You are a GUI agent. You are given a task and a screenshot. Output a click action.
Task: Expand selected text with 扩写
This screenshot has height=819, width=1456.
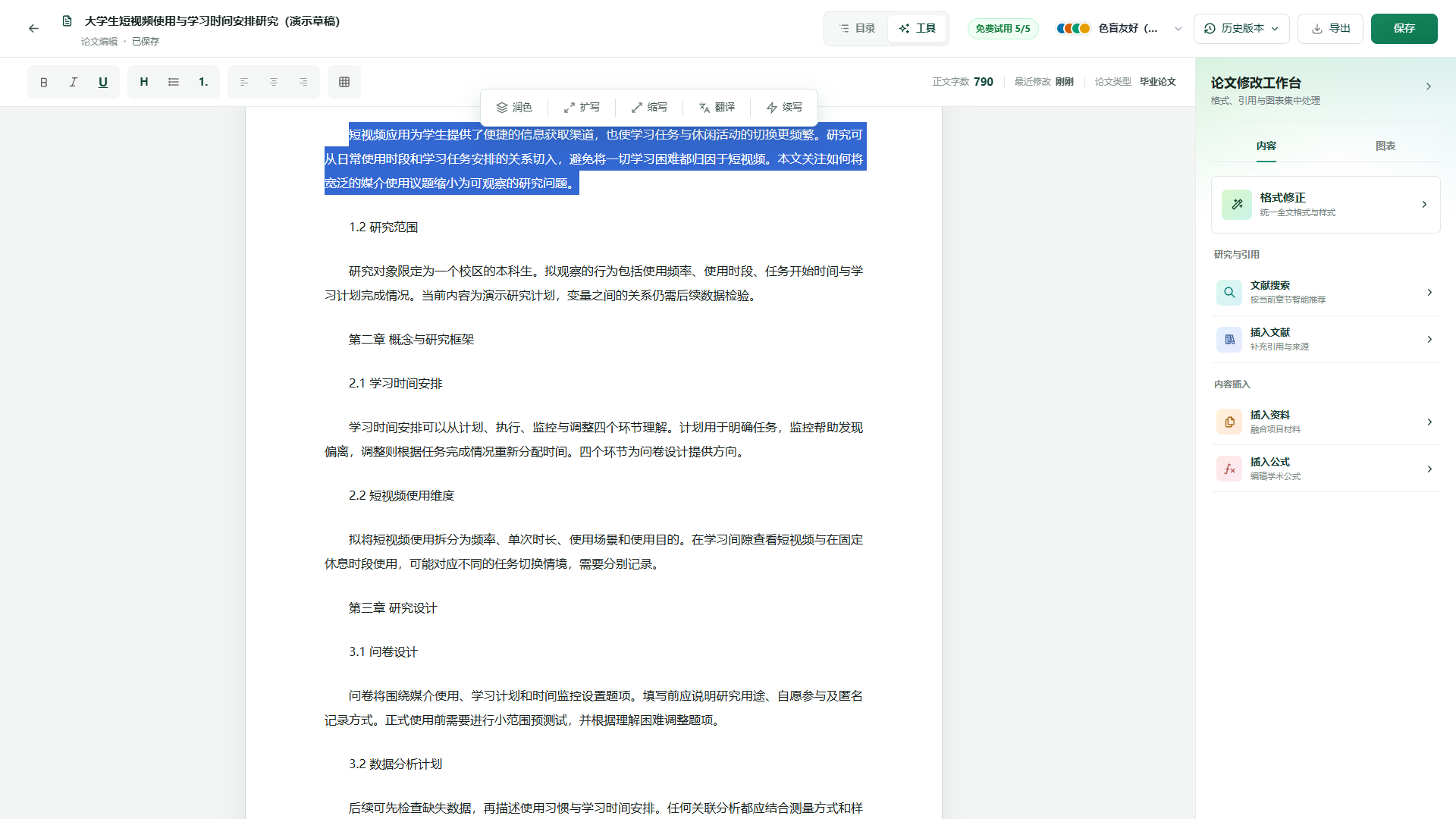tap(582, 108)
